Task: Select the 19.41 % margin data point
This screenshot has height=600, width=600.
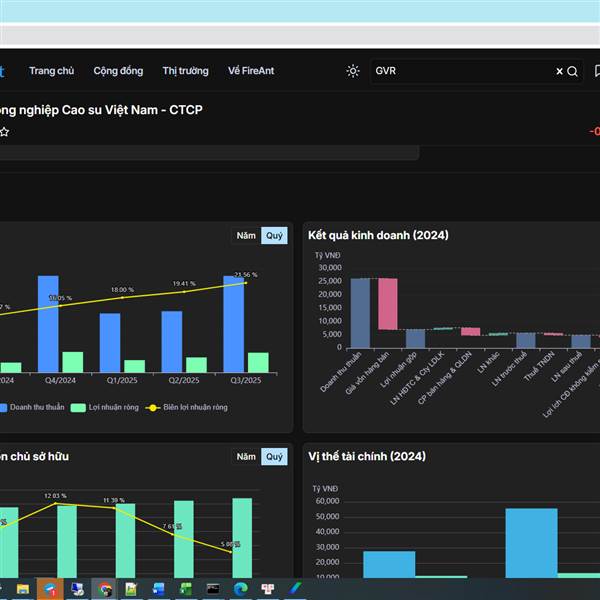Action: click(x=184, y=292)
